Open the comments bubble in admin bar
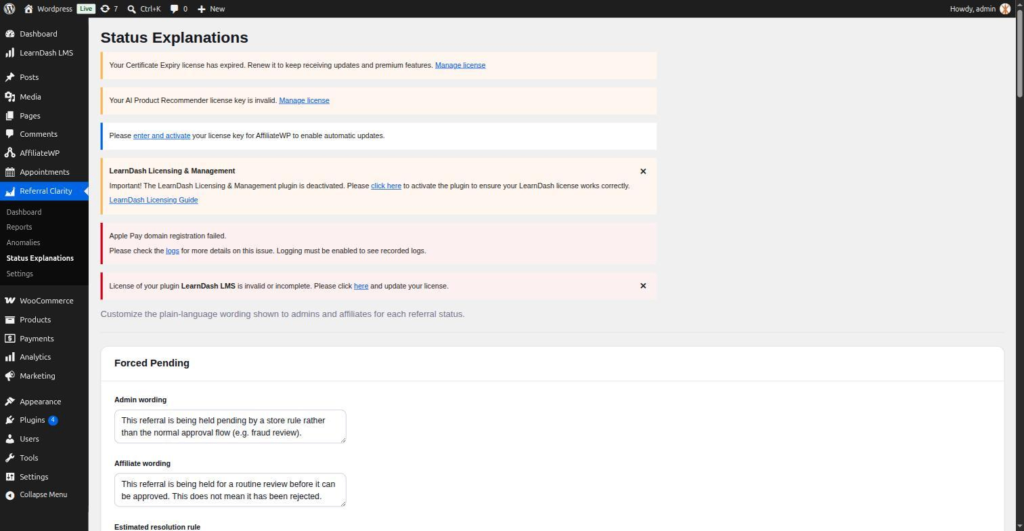This screenshot has width=1024, height=531. (174, 8)
